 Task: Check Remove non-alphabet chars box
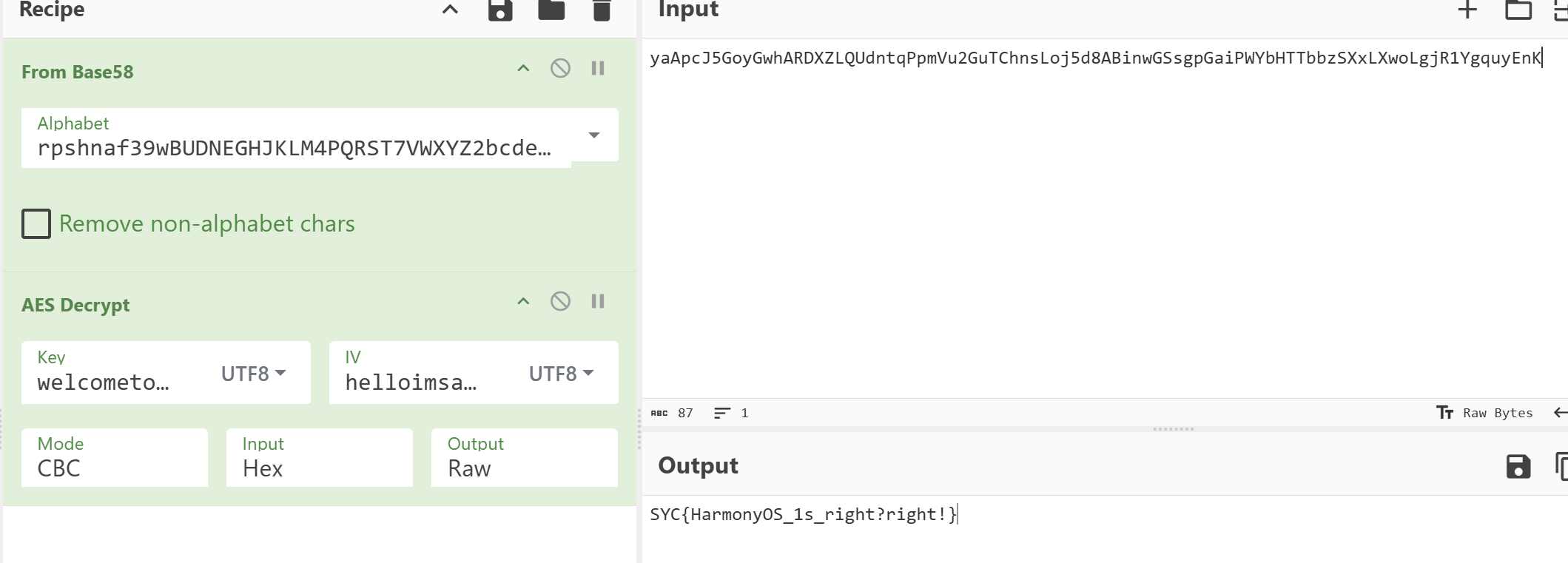tap(36, 223)
